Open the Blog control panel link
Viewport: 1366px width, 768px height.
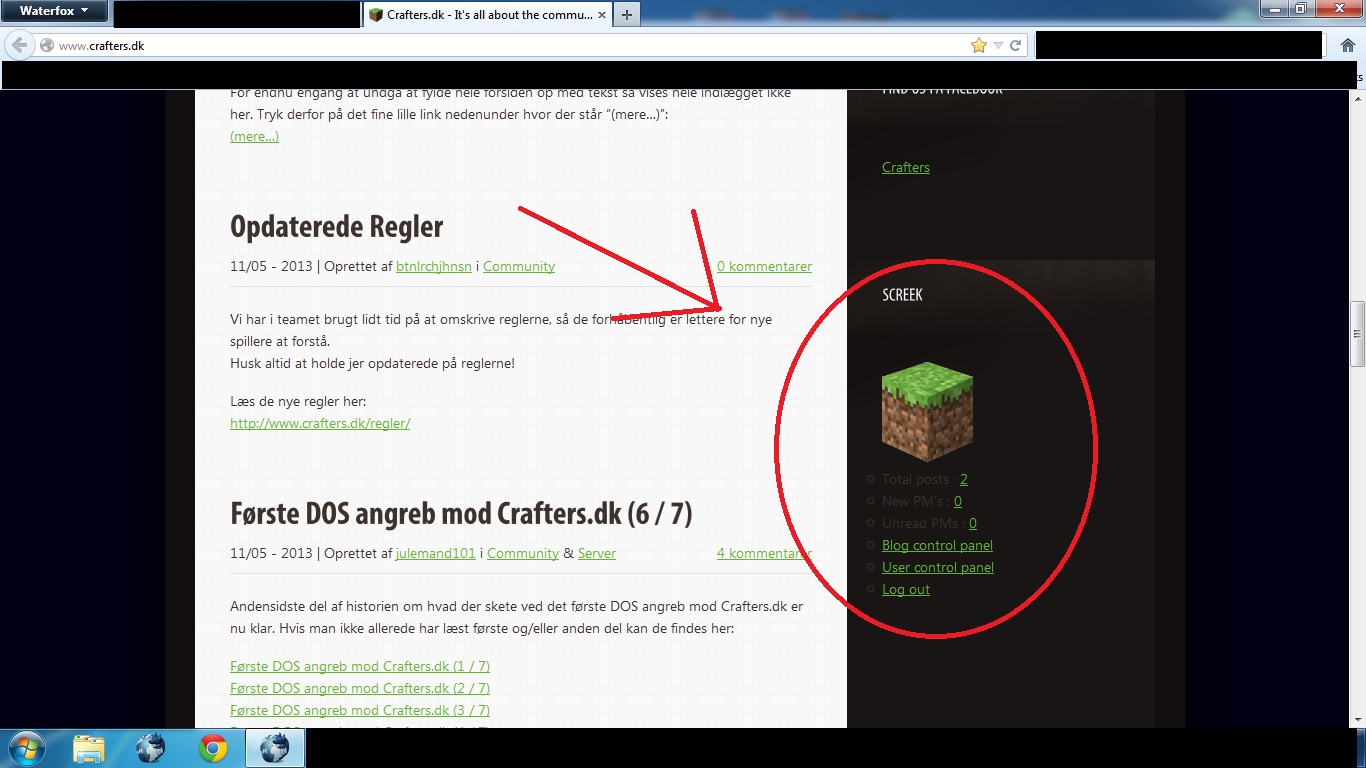(x=937, y=545)
